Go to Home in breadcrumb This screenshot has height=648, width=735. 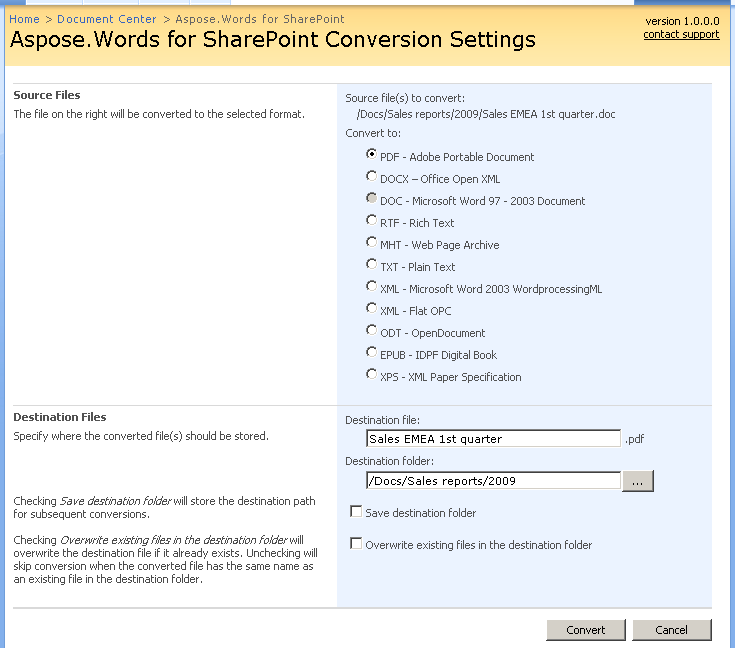click(24, 19)
